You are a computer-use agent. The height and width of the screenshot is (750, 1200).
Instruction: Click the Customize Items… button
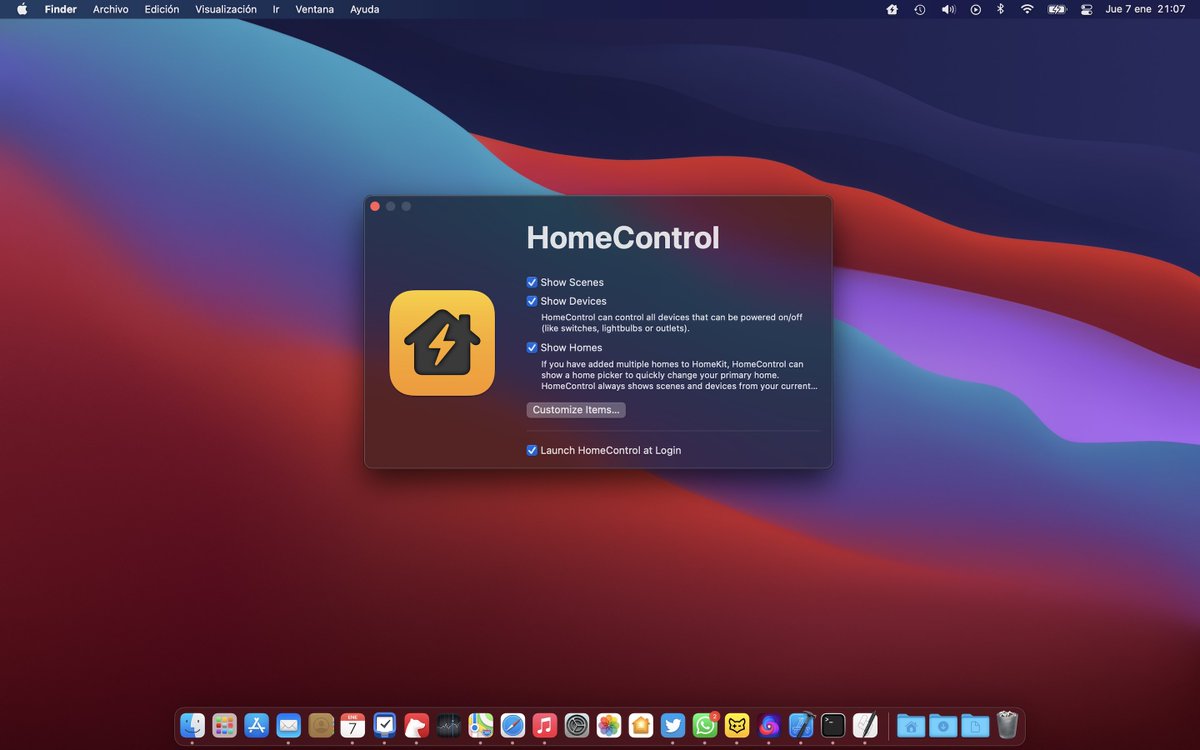point(576,410)
